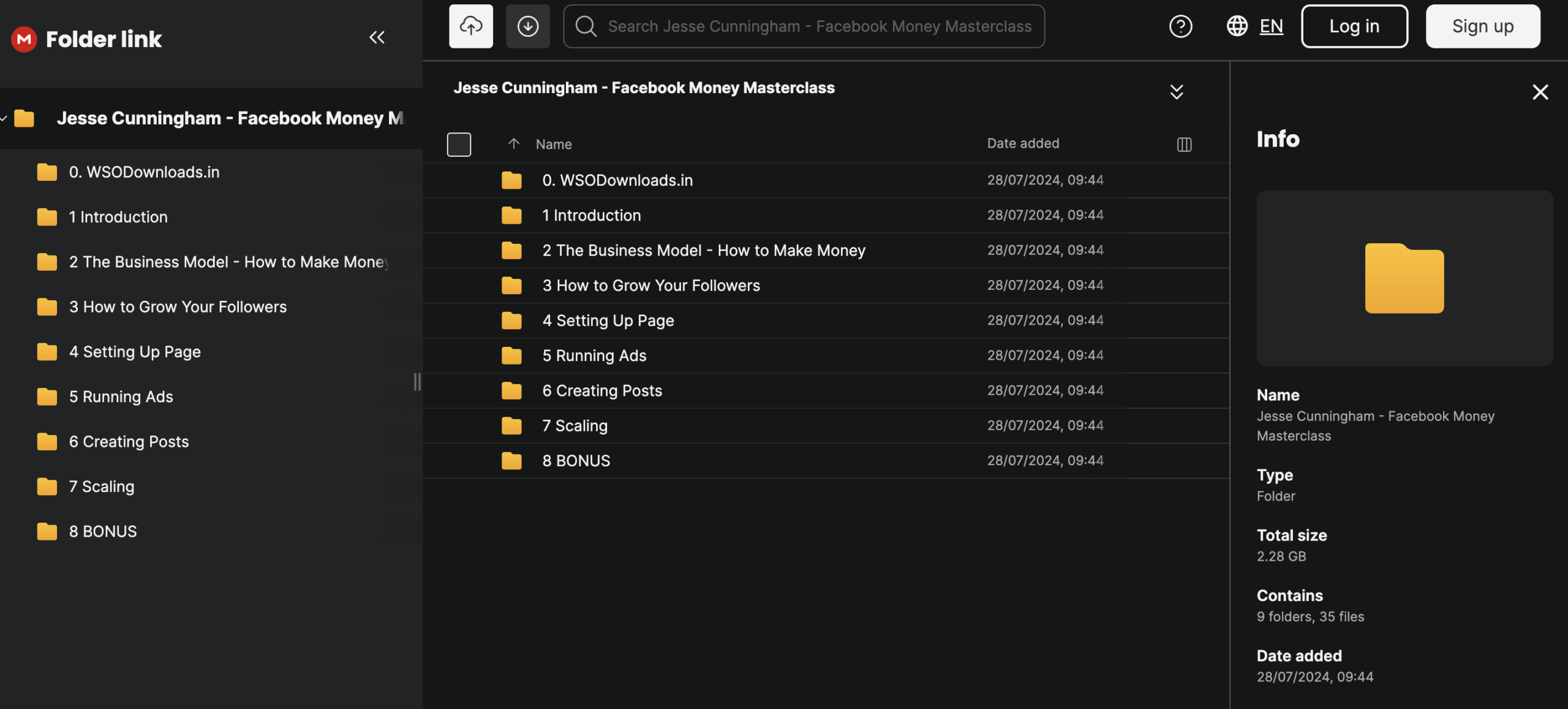This screenshot has height=709, width=1568.
Task: Close the Info panel
Action: (1540, 93)
